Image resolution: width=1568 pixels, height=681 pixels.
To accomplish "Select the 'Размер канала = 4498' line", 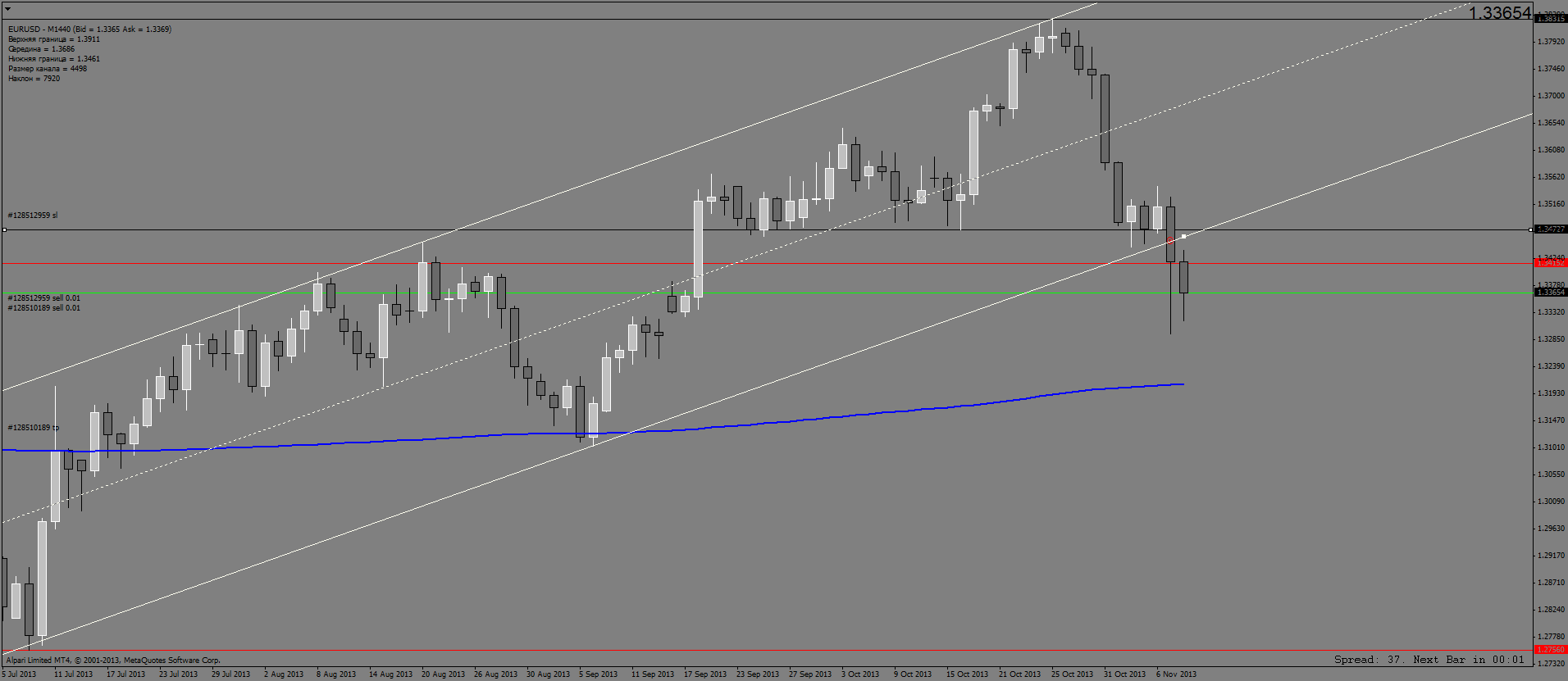I will point(48,69).
